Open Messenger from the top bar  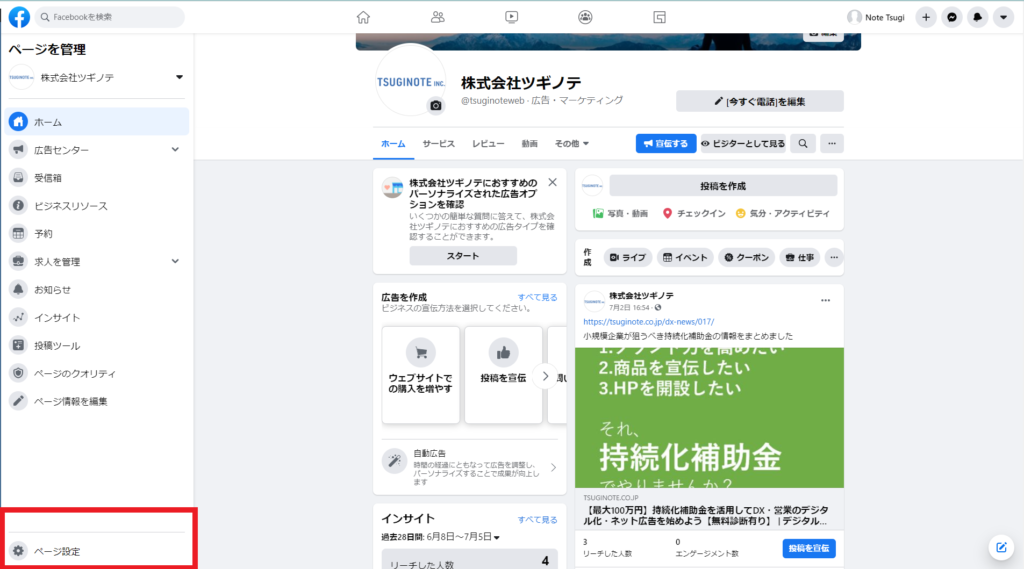pos(952,18)
